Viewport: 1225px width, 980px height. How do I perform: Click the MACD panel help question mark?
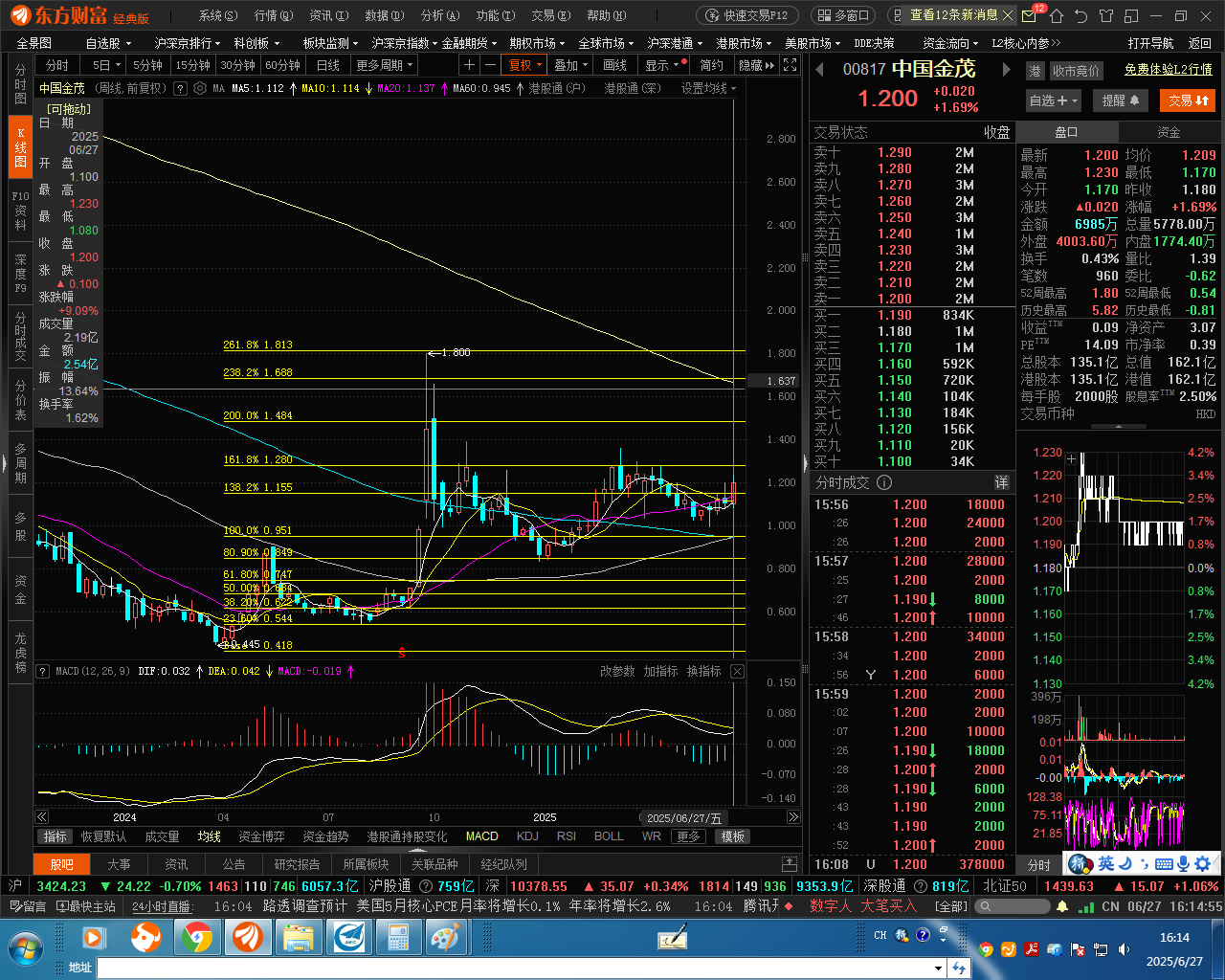point(42,672)
